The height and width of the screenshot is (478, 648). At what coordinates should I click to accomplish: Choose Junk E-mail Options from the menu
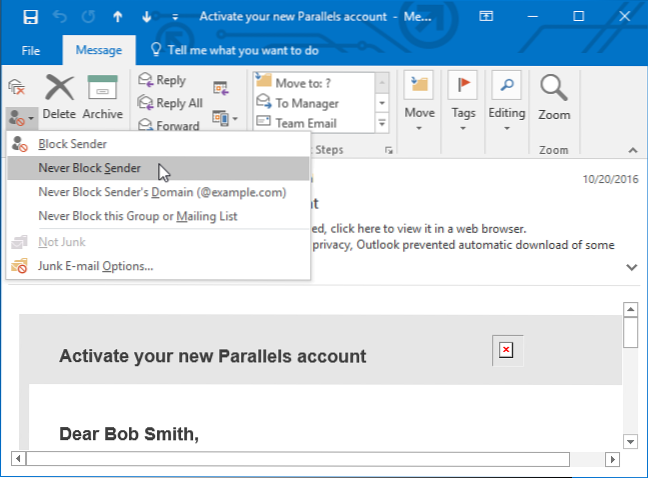tap(95, 266)
